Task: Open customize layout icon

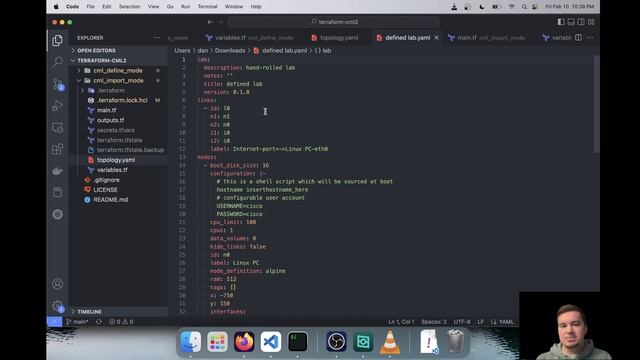Action: tap(591, 22)
